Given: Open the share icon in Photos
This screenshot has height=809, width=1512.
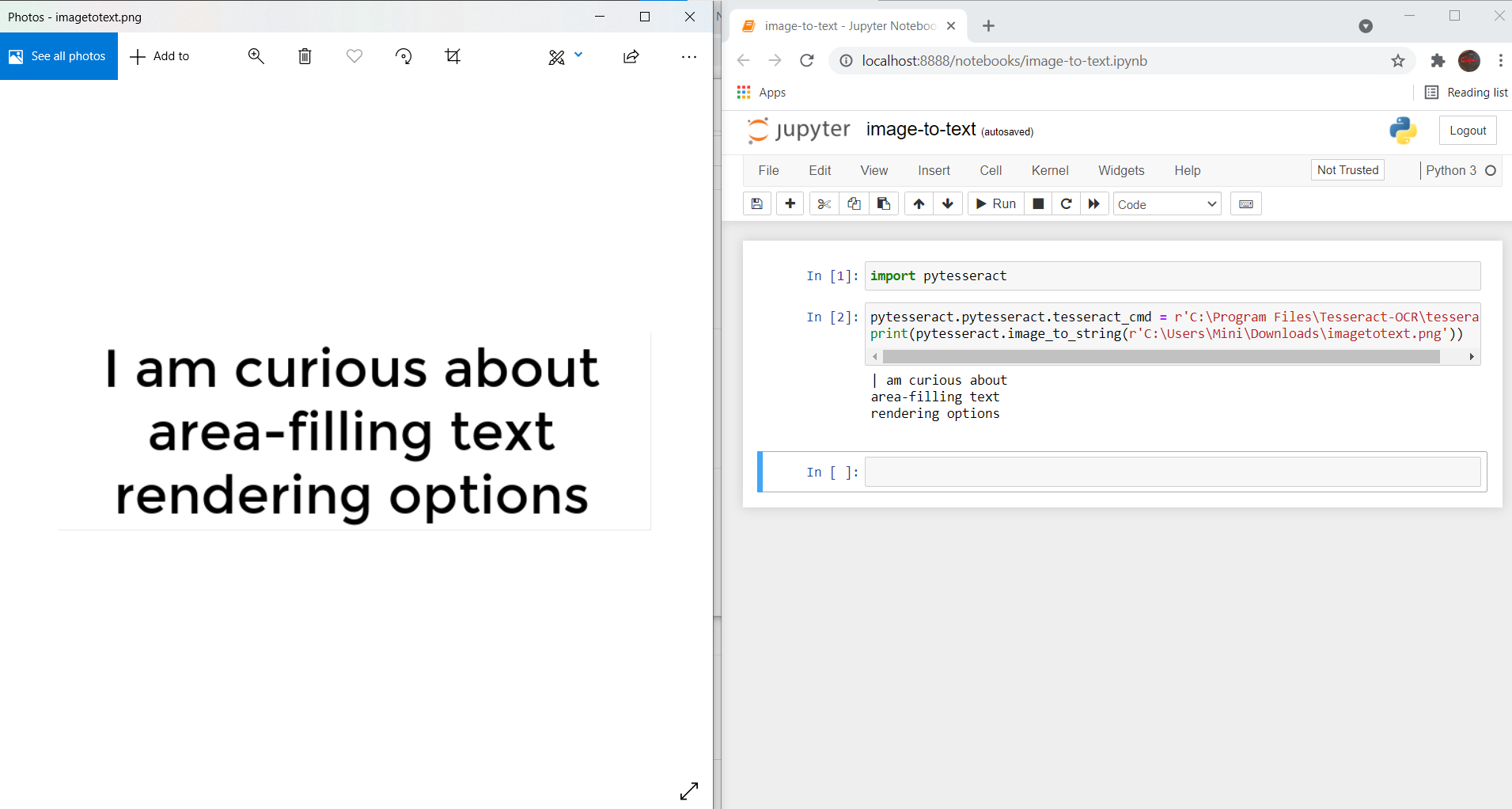Looking at the screenshot, I should [x=631, y=56].
